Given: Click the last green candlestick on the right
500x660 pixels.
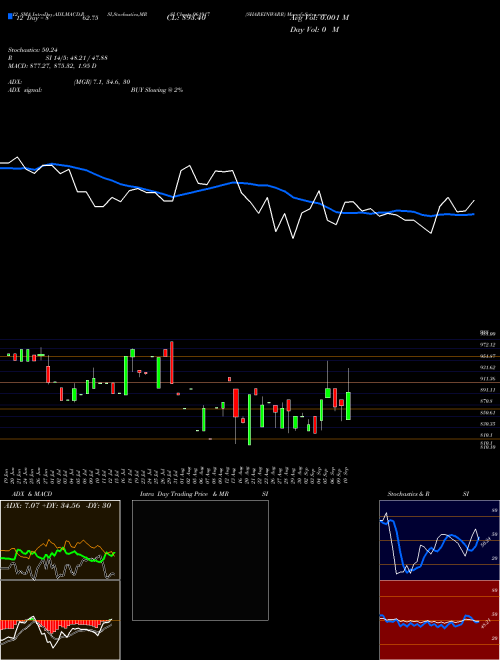Looking at the screenshot, I should point(348,406).
